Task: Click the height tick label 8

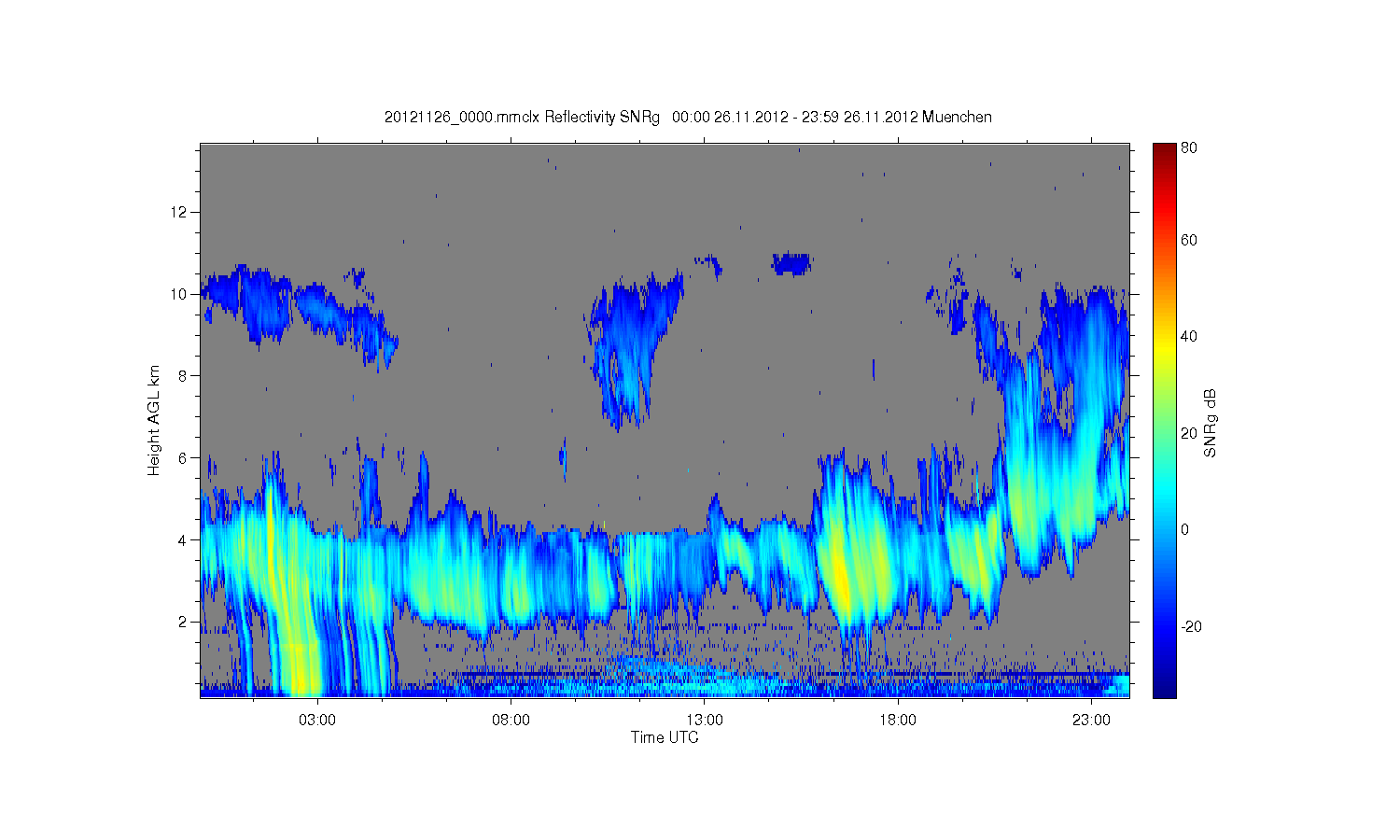Action: tap(184, 375)
